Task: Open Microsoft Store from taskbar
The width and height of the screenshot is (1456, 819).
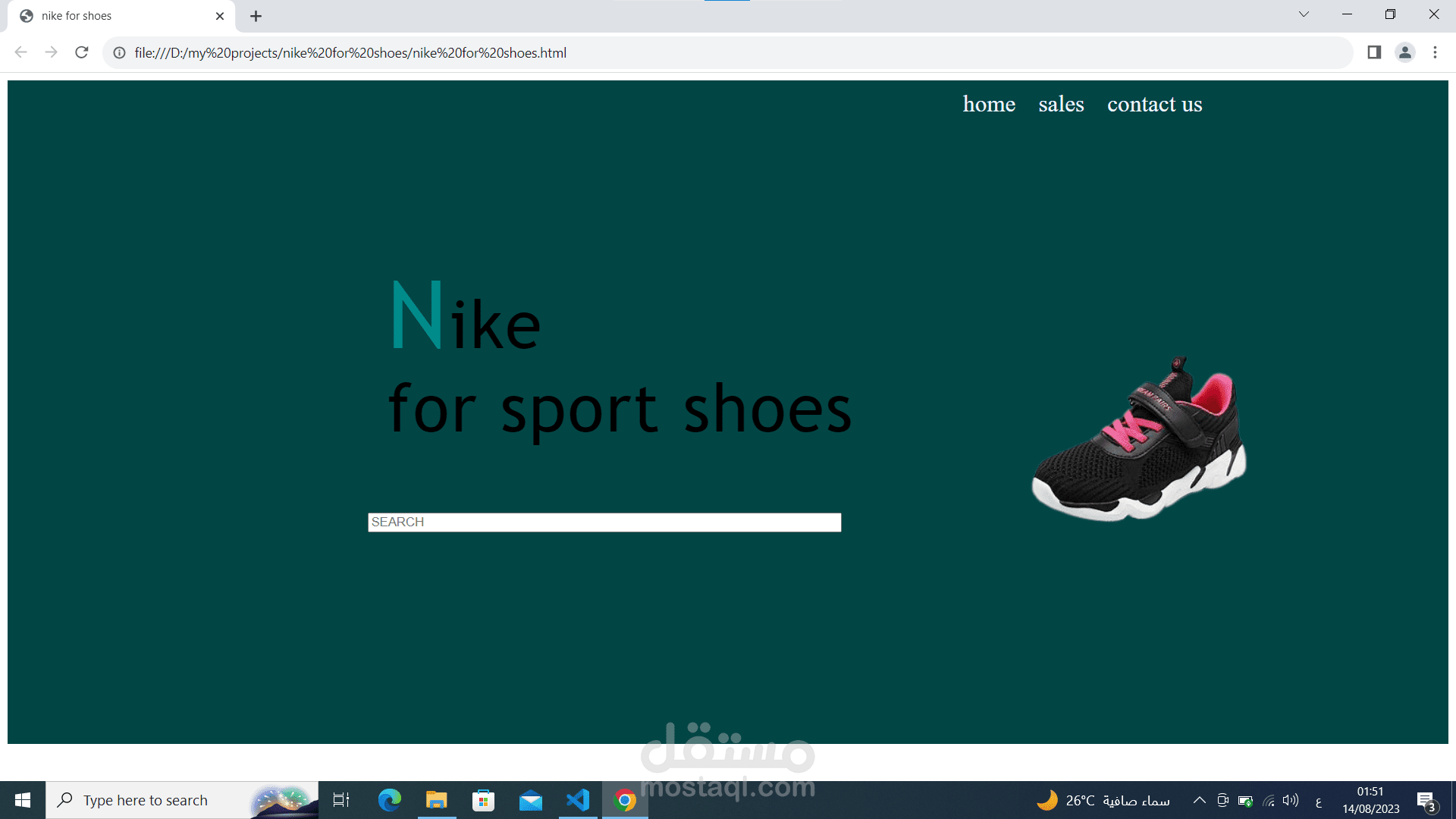Action: [x=483, y=800]
